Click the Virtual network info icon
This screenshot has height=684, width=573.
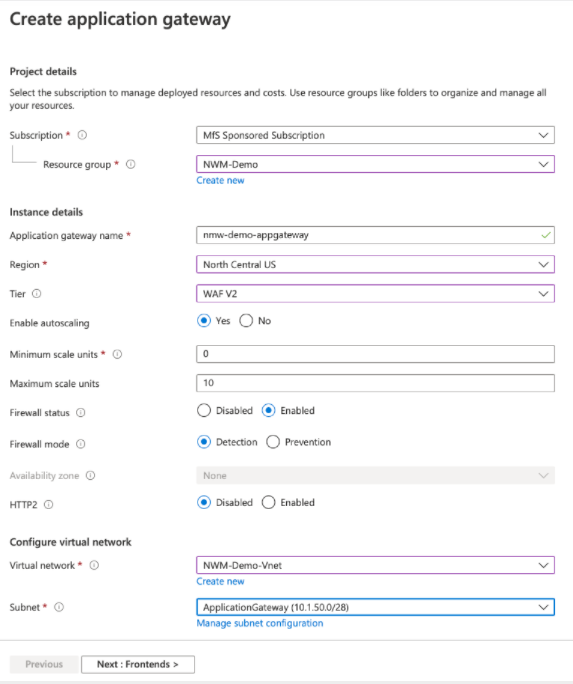point(94,565)
